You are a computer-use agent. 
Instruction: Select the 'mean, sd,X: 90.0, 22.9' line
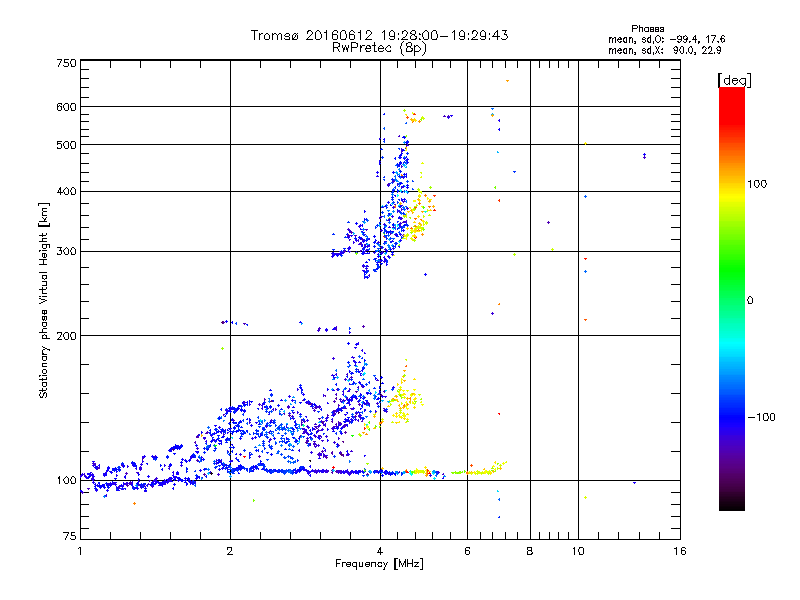[665, 50]
